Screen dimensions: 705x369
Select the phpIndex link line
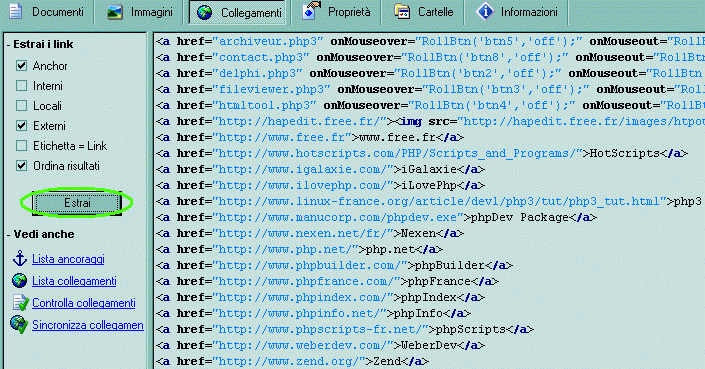click(x=320, y=298)
